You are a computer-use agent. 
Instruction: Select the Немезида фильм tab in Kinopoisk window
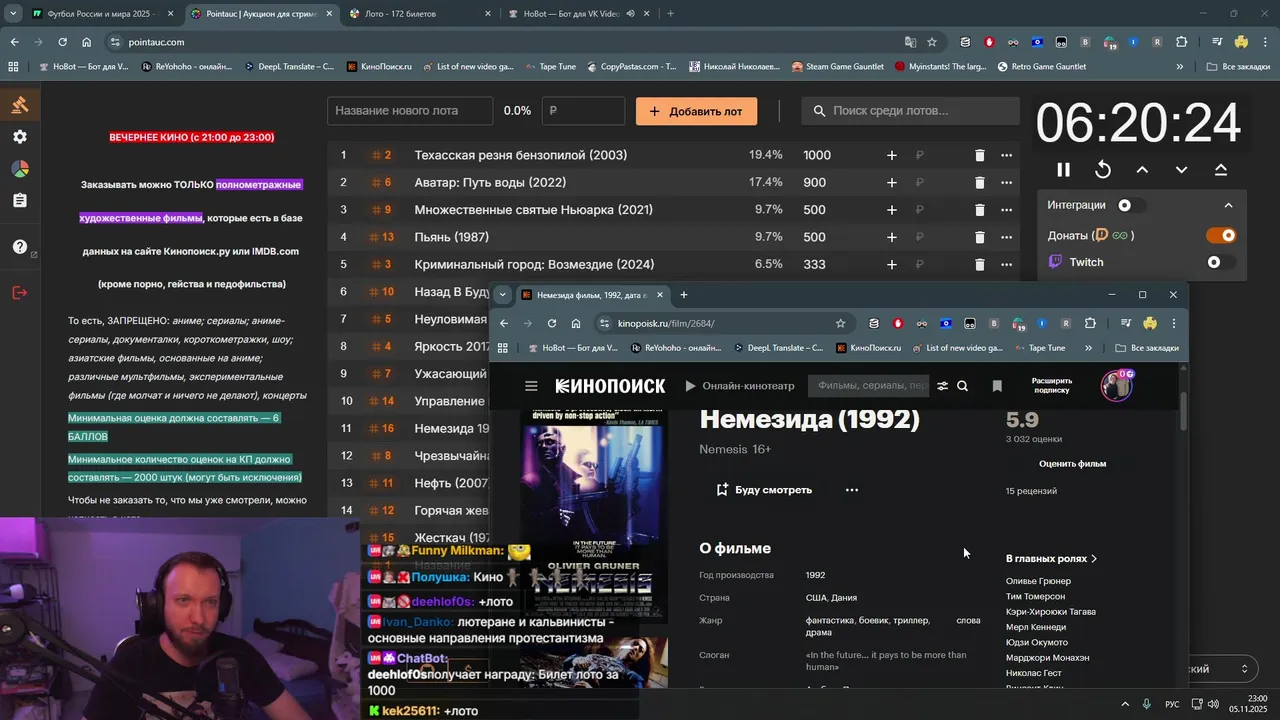tap(592, 295)
